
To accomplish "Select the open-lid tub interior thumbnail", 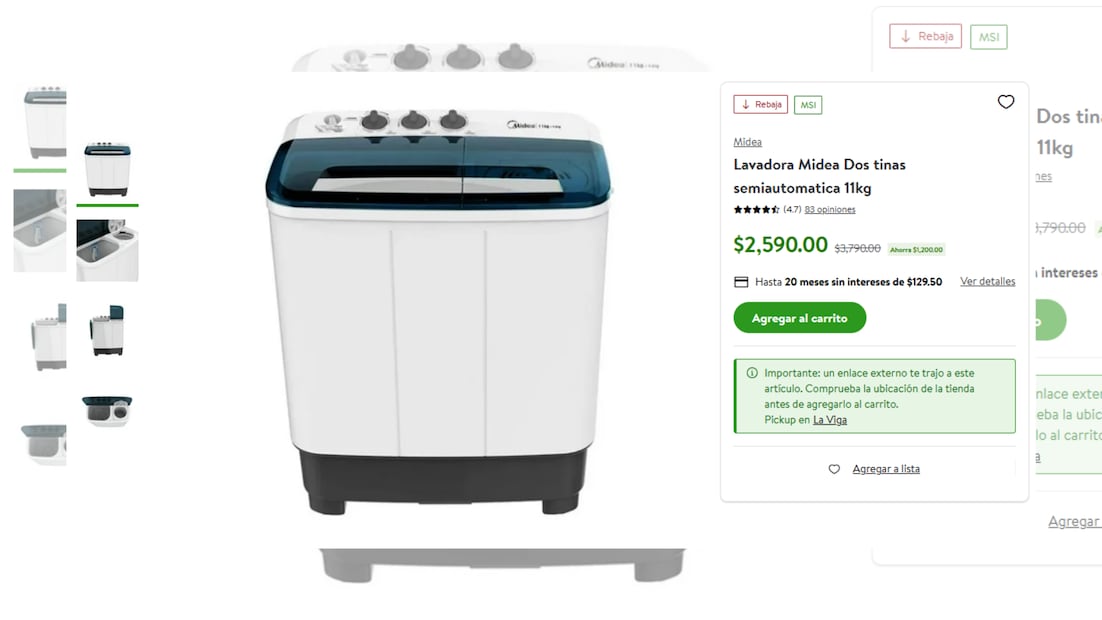I will 108,250.
